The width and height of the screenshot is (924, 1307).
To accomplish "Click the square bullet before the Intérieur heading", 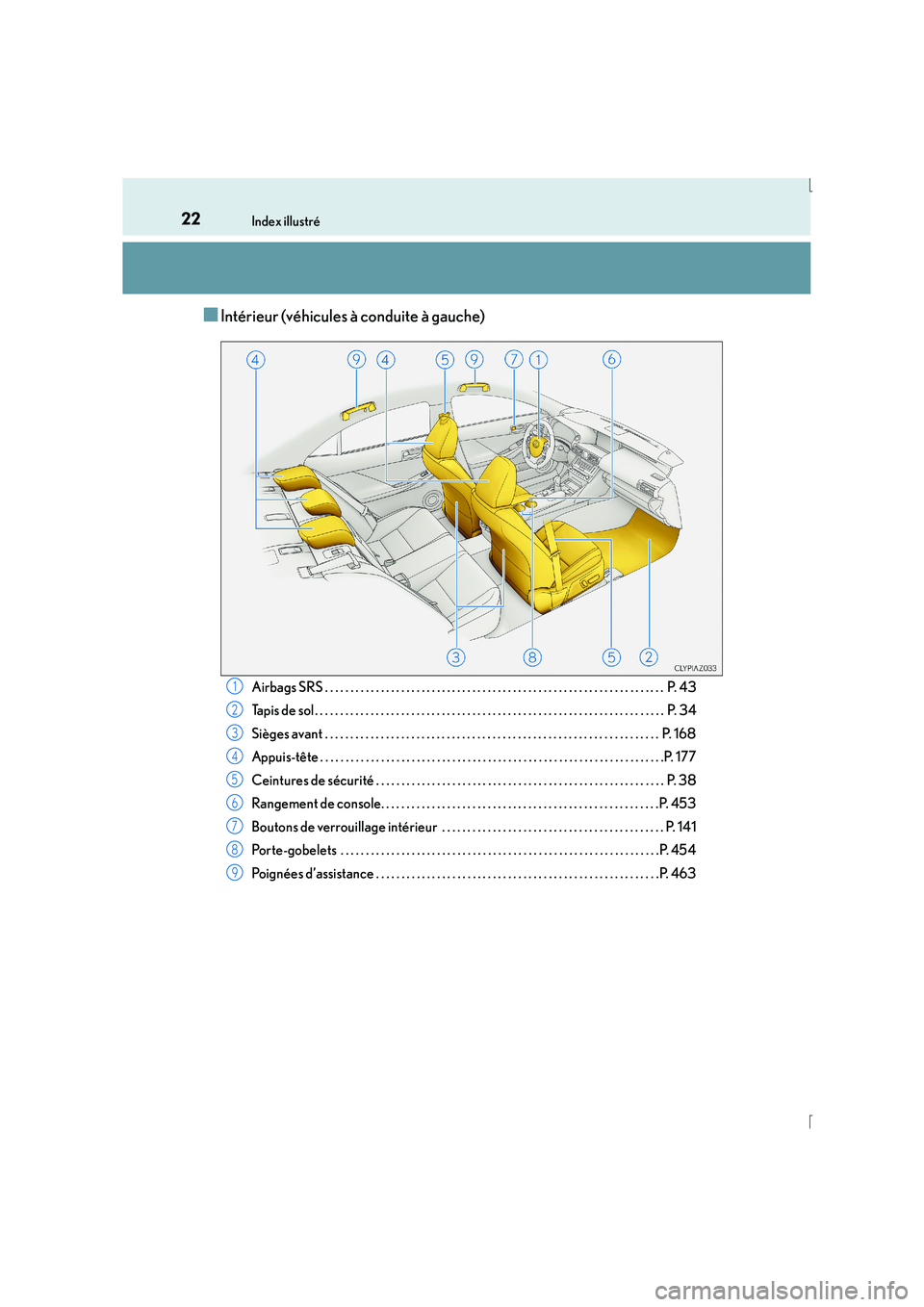I will coord(211,315).
